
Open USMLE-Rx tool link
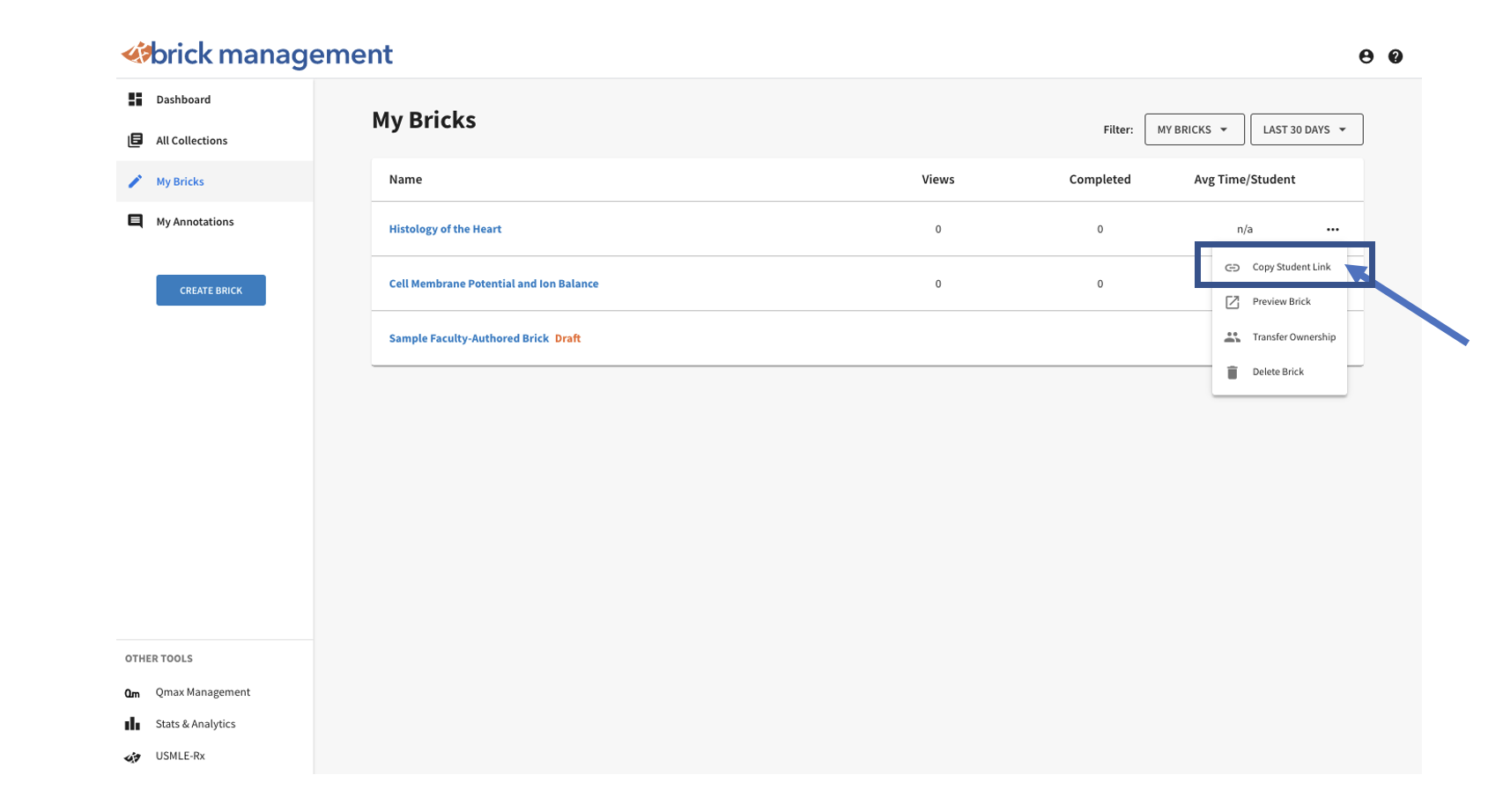tap(180, 756)
